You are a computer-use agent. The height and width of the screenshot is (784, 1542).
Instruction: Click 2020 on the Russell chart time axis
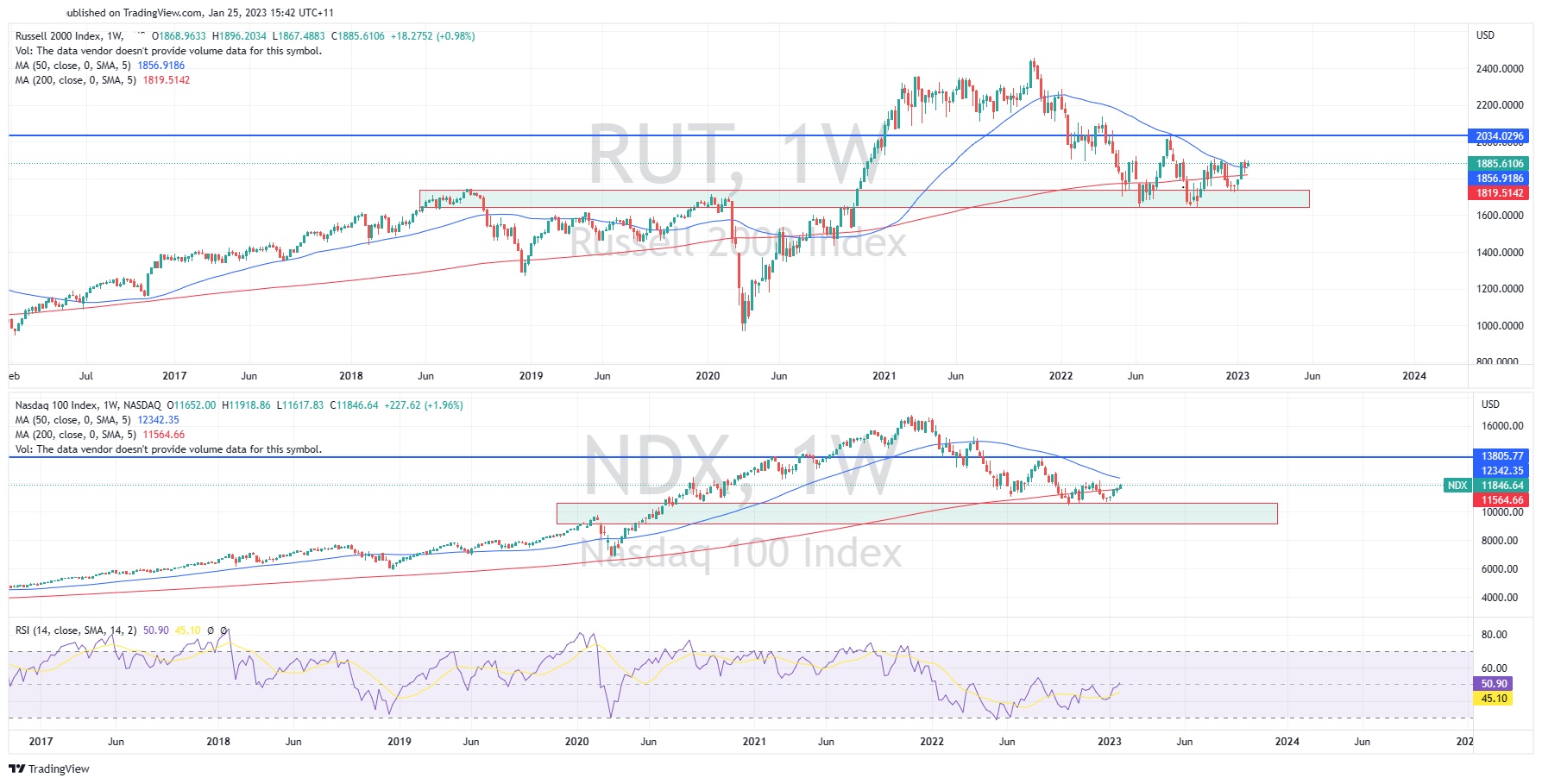708,376
